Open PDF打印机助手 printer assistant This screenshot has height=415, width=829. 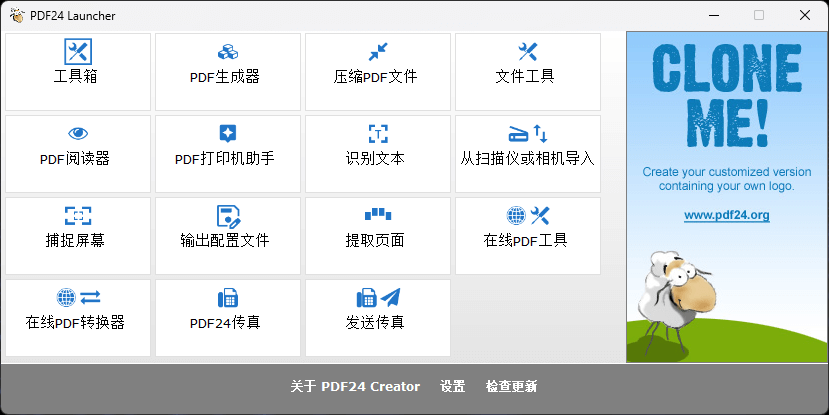coord(228,153)
